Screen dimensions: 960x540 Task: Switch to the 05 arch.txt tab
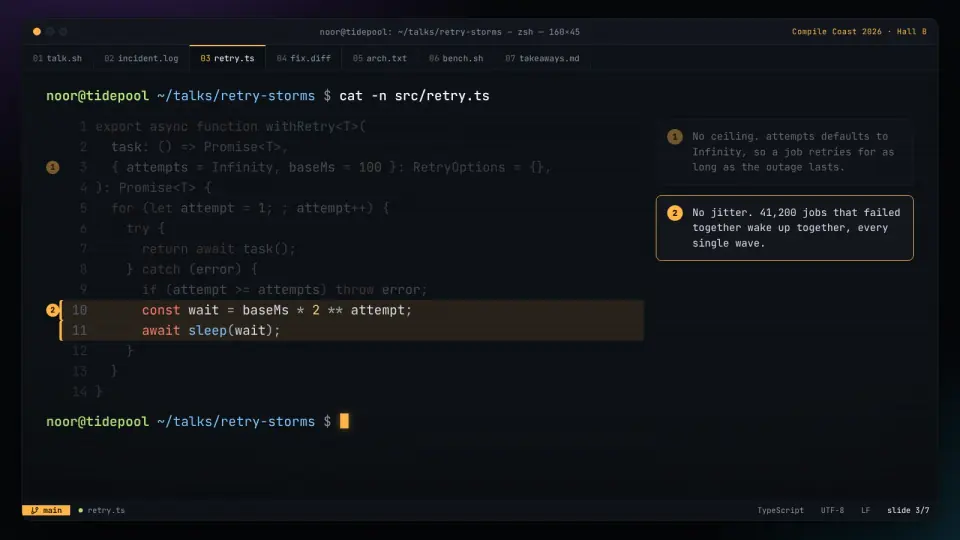coord(380,58)
